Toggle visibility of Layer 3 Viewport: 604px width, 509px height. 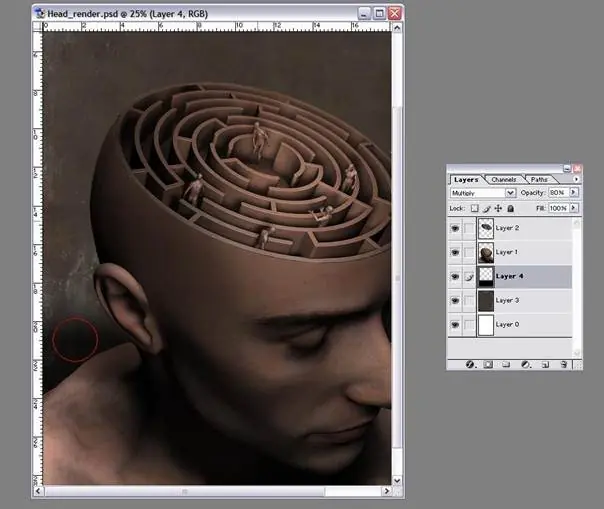pyautogui.click(x=456, y=301)
